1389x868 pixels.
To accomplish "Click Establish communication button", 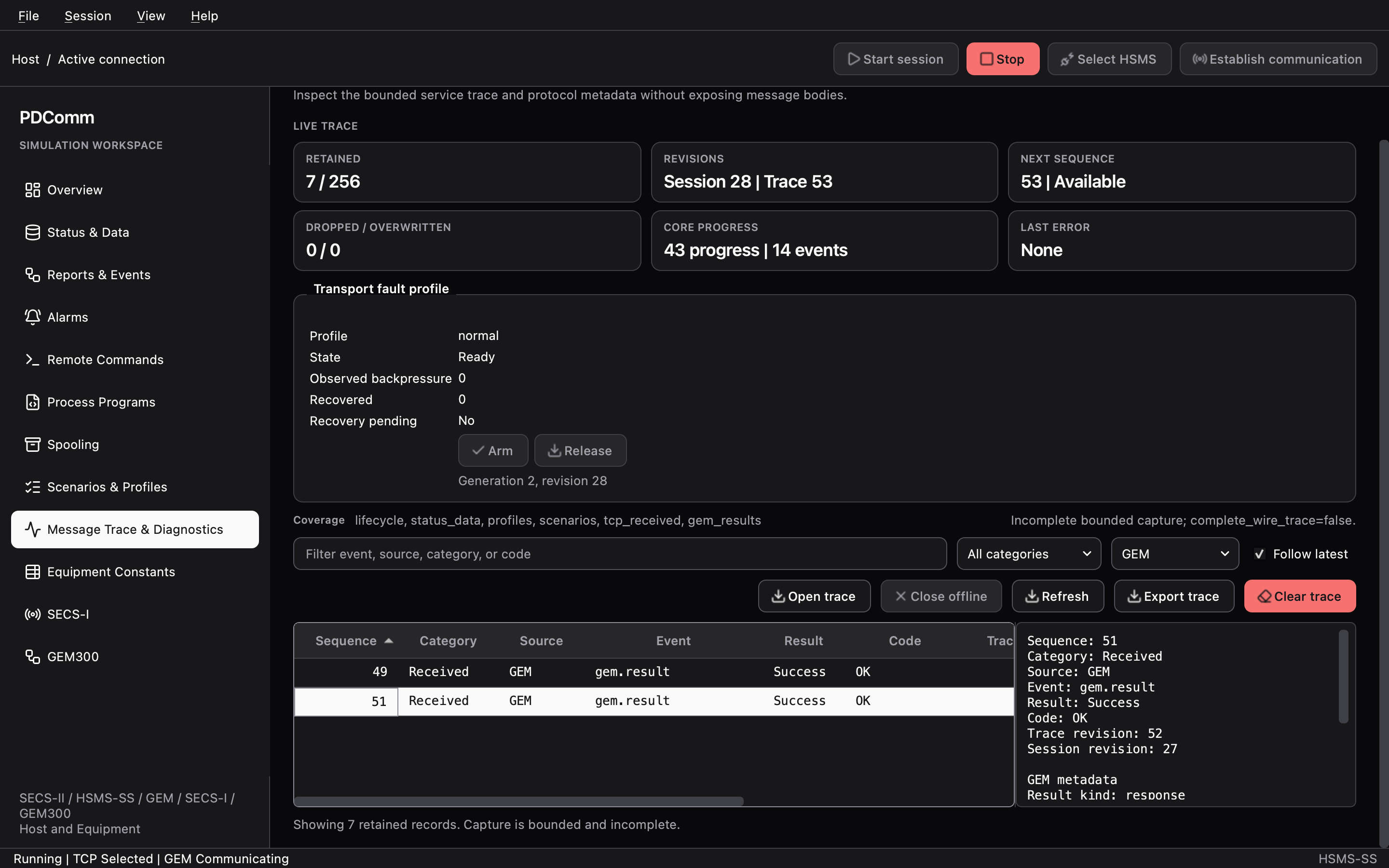I will click(x=1278, y=59).
